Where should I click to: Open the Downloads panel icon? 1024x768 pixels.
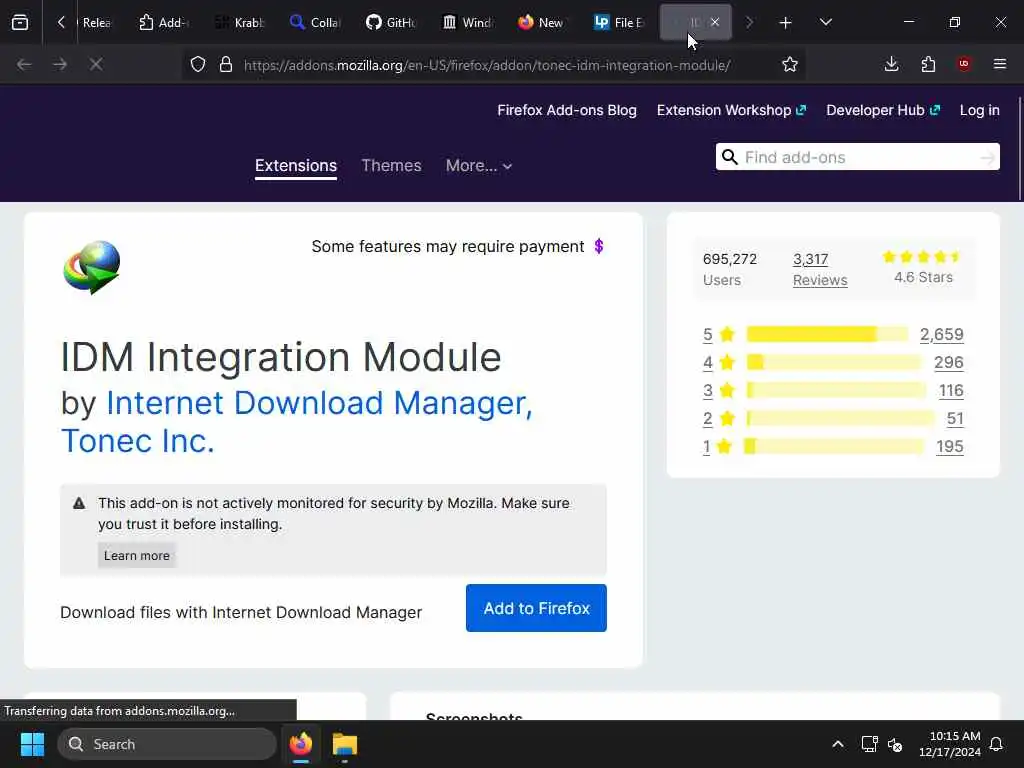point(891,64)
